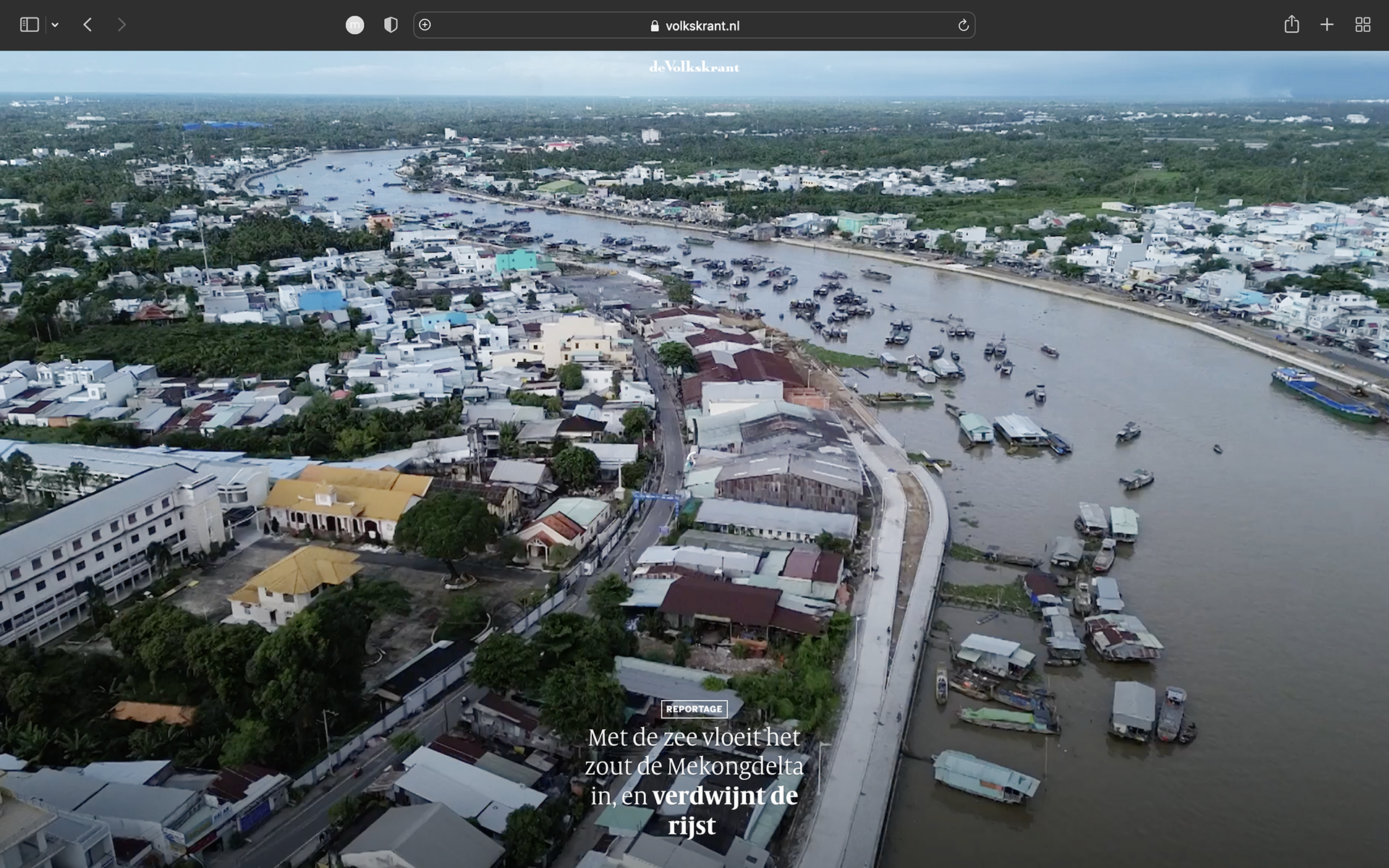The image size is (1389, 868).
Task: Focus the address bar showing volkskrant.nl
Action: click(702, 26)
